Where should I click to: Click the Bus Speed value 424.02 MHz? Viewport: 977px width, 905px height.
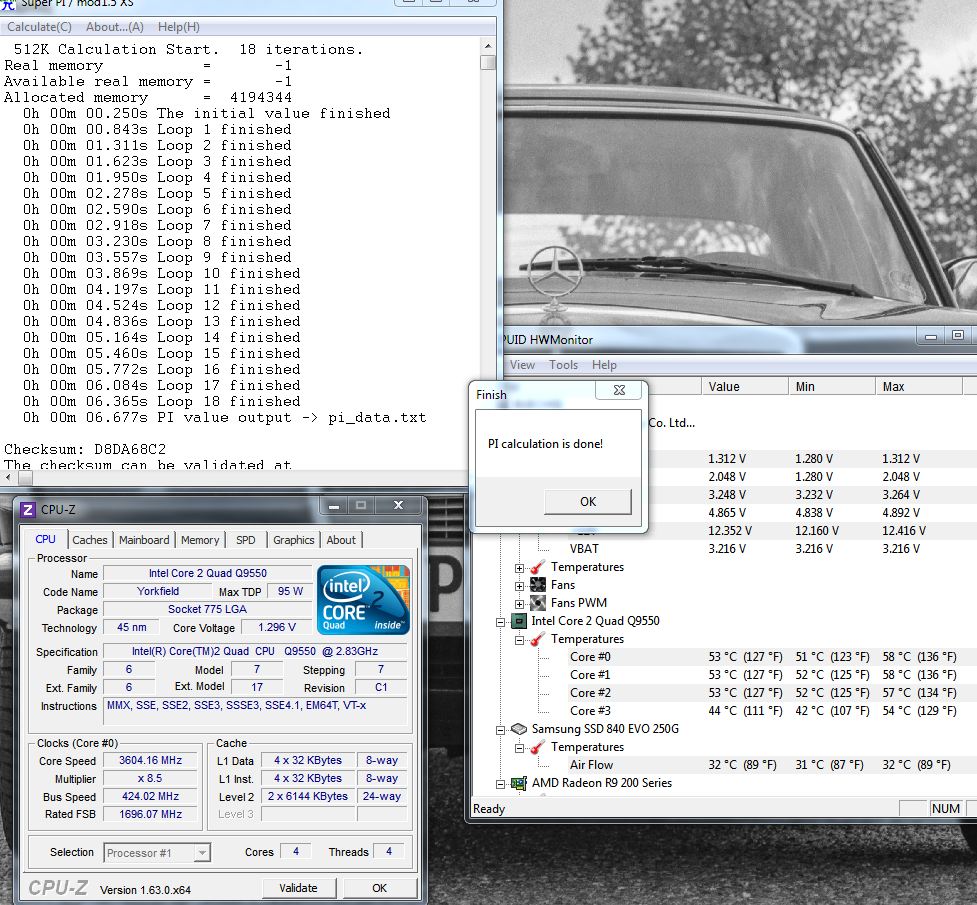(x=150, y=797)
